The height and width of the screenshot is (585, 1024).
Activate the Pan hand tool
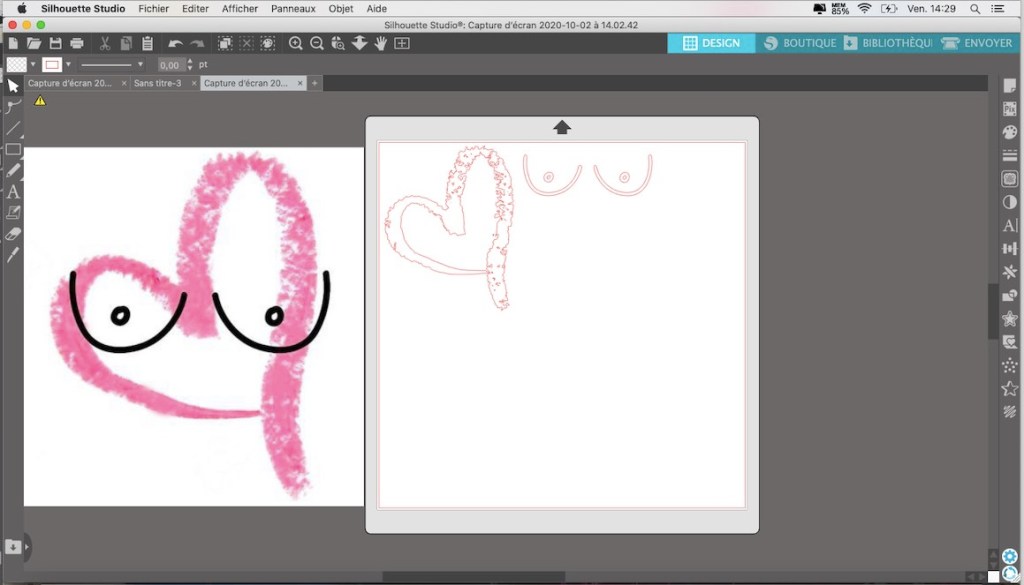pyautogui.click(x=381, y=43)
